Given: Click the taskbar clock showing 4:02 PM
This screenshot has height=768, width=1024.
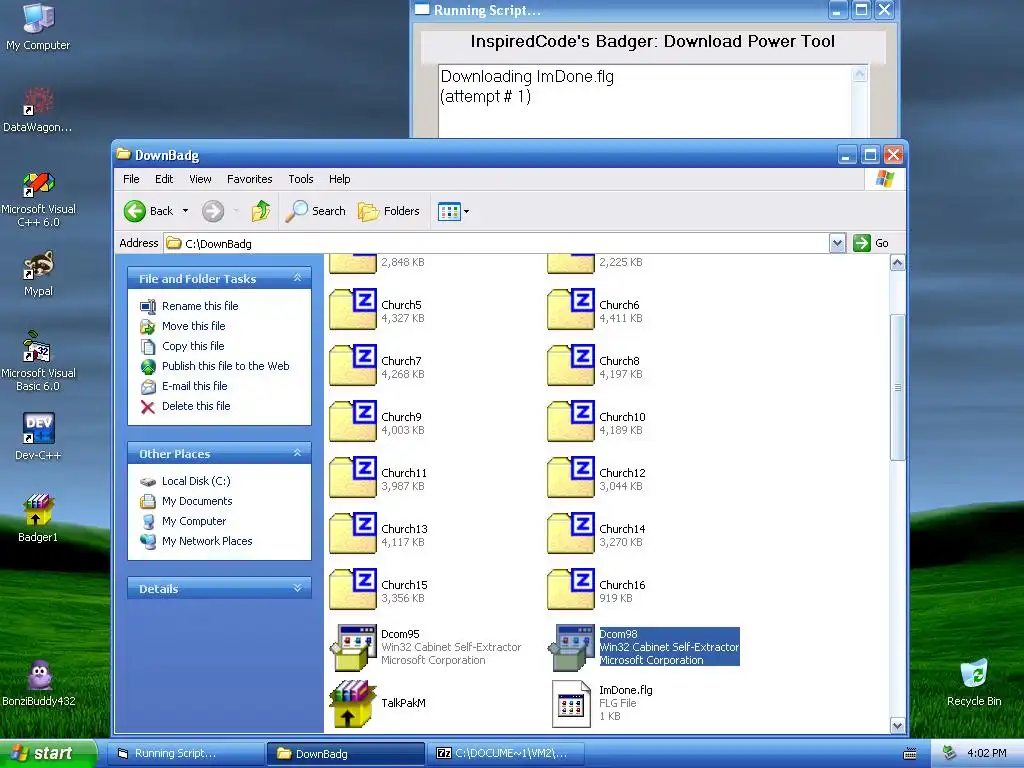Looking at the screenshot, I should point(986,753).
